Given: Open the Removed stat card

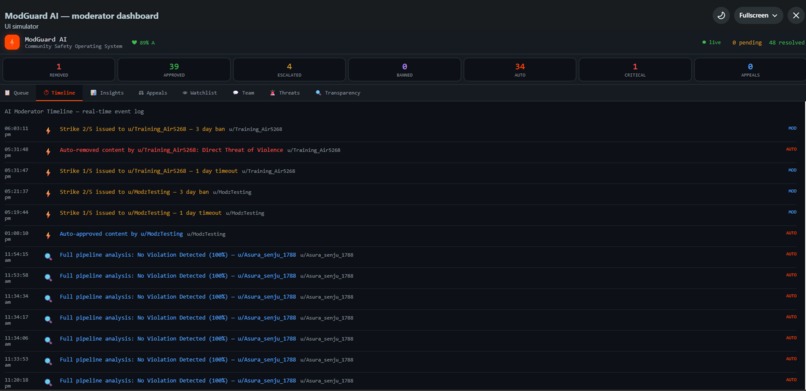Looking at the screenshot, I should click(59, 69).
